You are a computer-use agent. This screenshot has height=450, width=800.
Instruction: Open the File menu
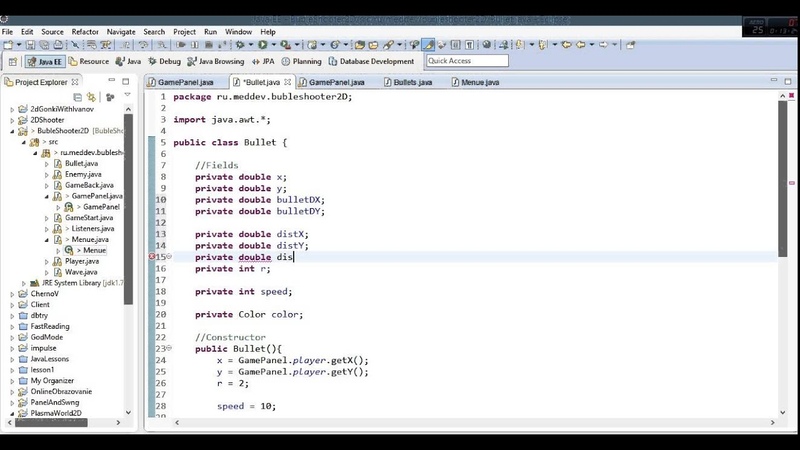[8, 32]
